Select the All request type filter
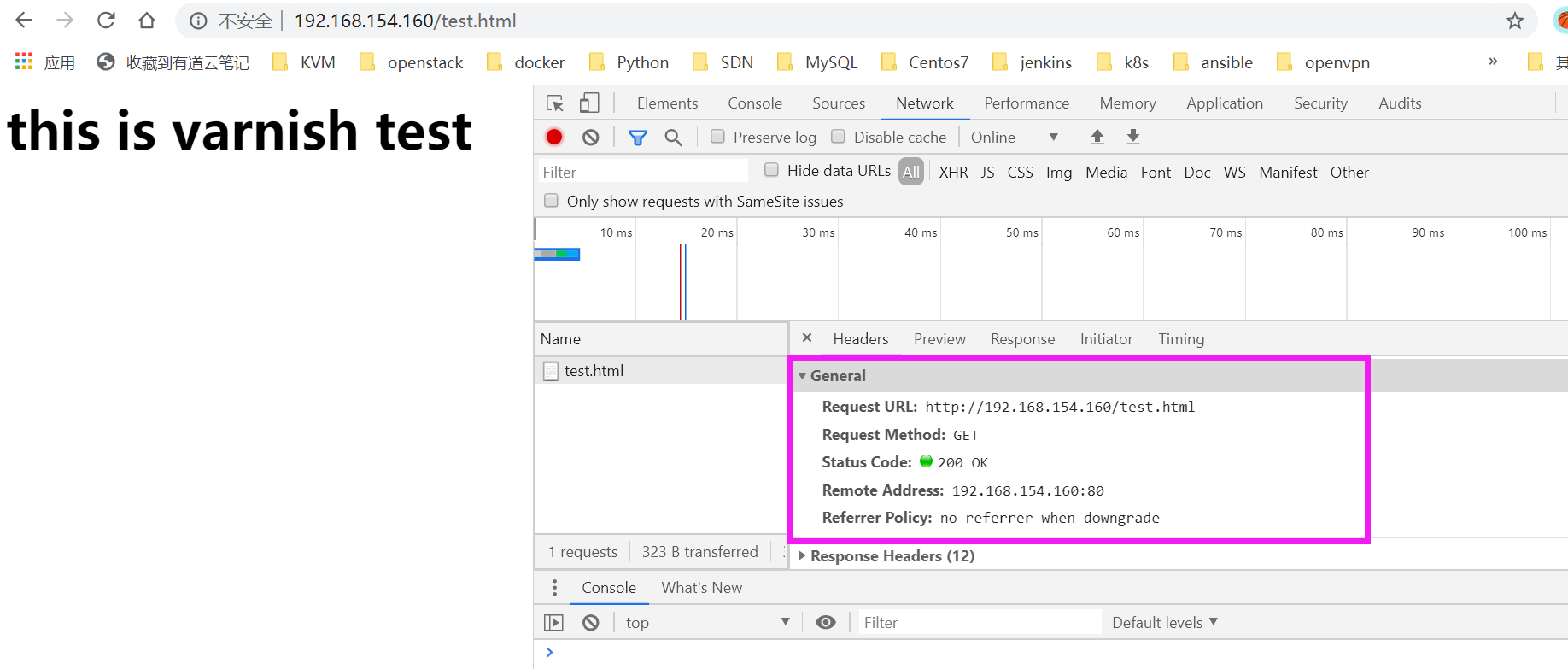Screen dimensions: 1568x669 [x=911, y=172]
